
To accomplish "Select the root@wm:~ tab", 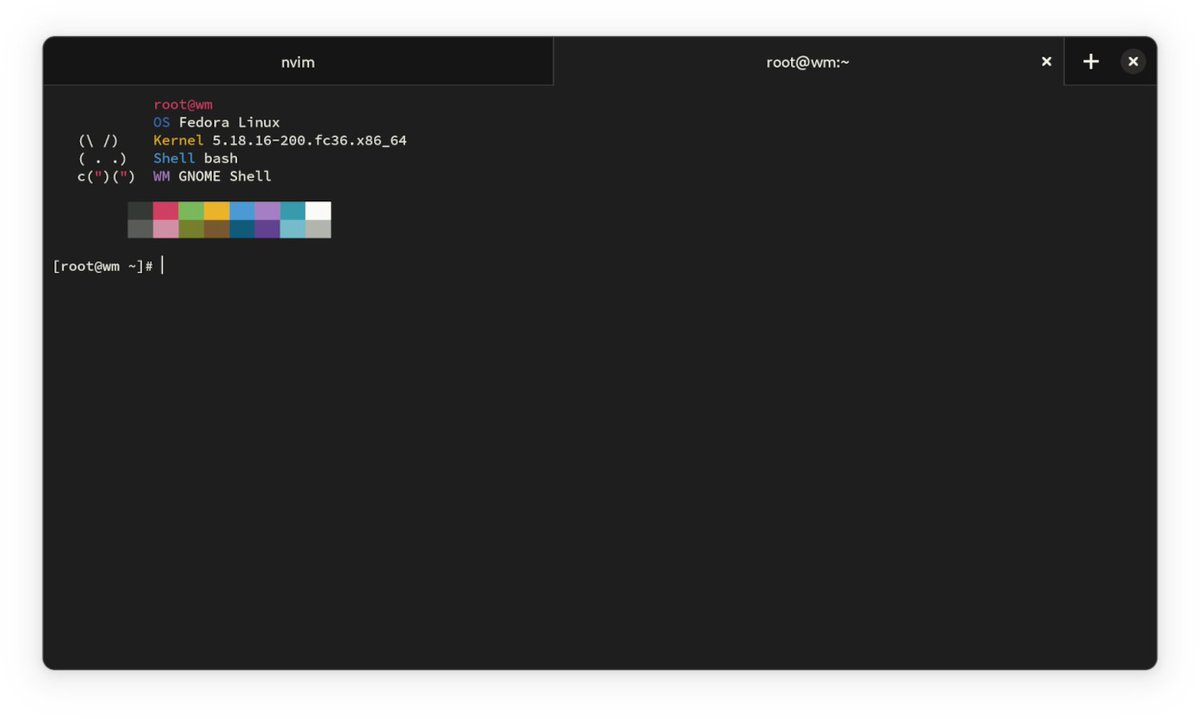I will pos(808,62).
